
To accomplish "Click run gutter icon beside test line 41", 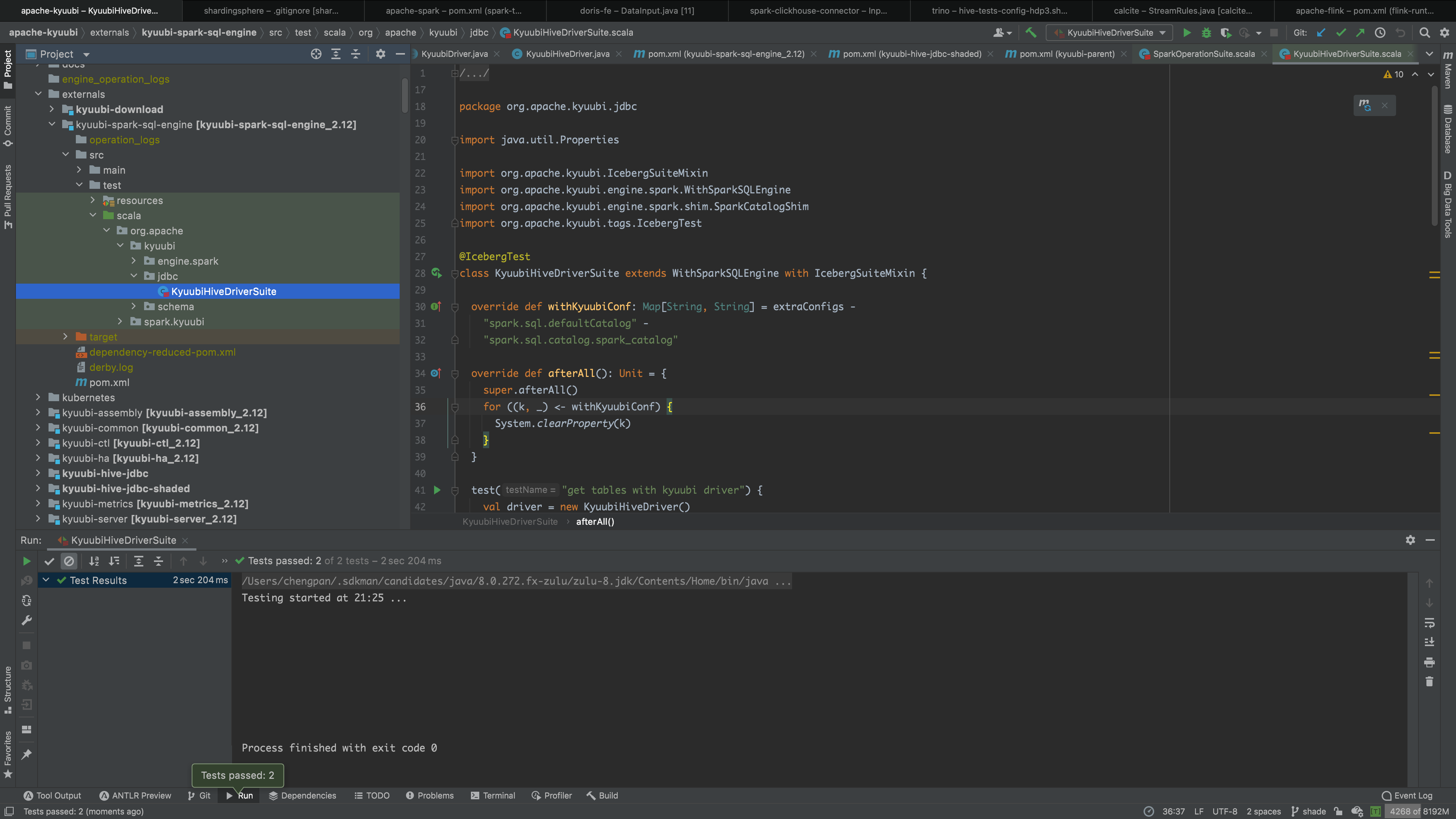I will (x=437, y=490).
